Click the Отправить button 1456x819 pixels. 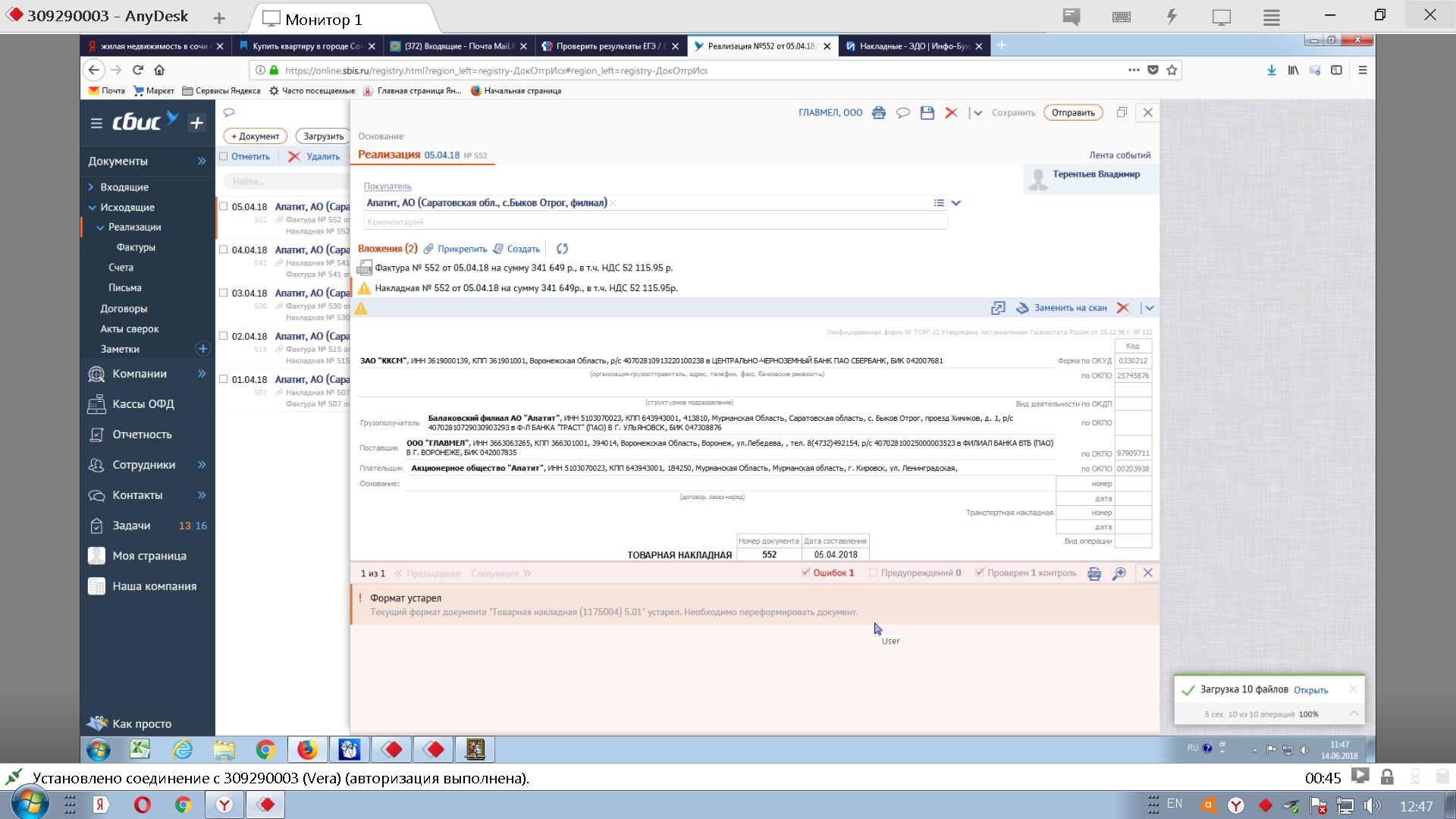click(1073, 113)
